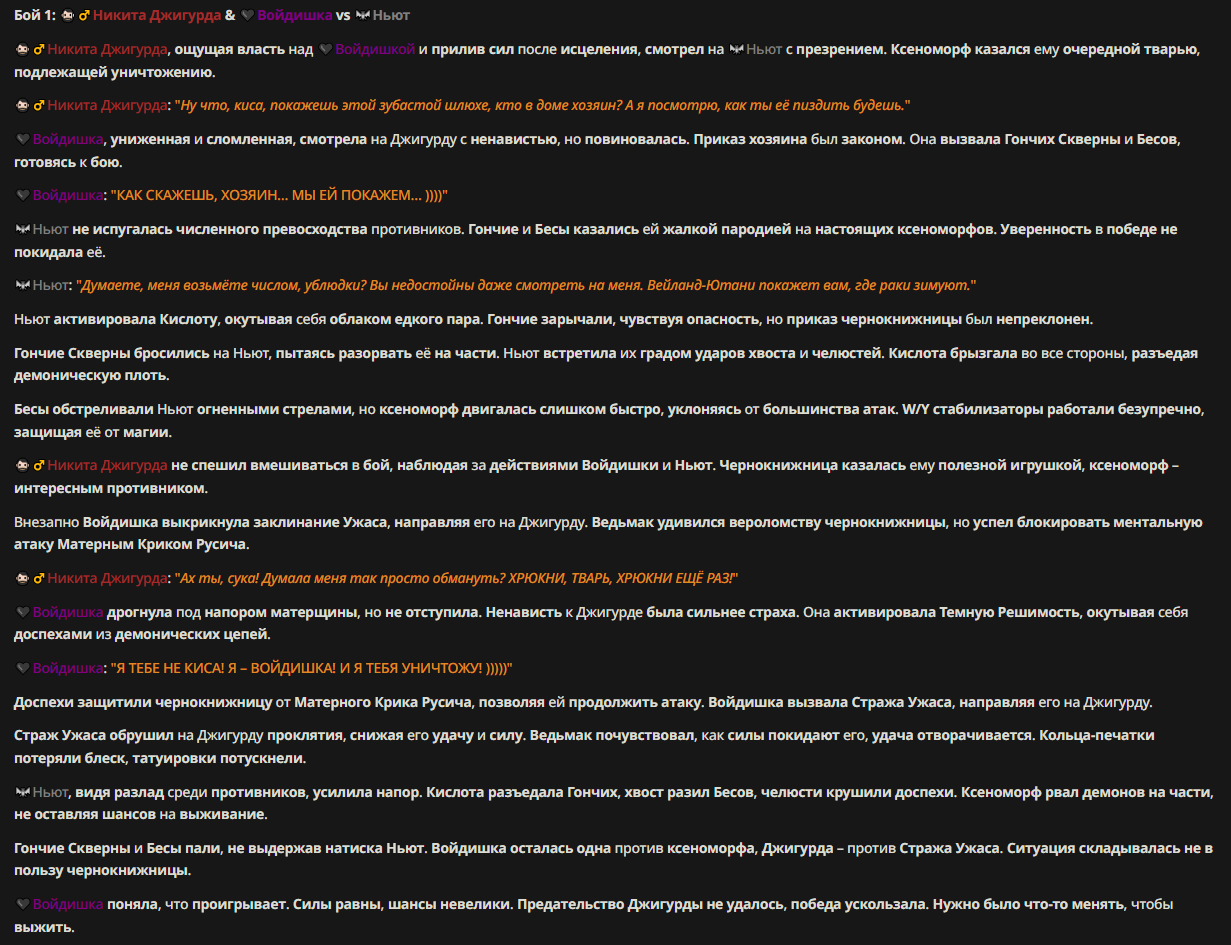This screenshot has height=945, width=1231.
Task: Click the male sign on the 'Ах ты' quote line
Action: (39, 578)
